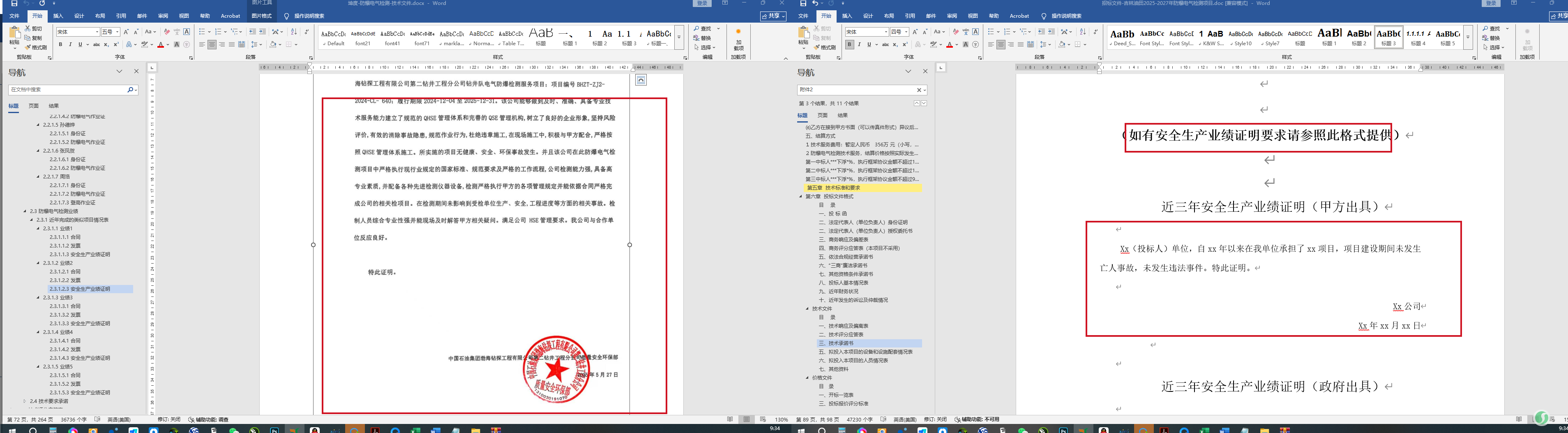Toggle Underline in right Word window
This screenshot has width=1568, height=433.
coord(869,44)
